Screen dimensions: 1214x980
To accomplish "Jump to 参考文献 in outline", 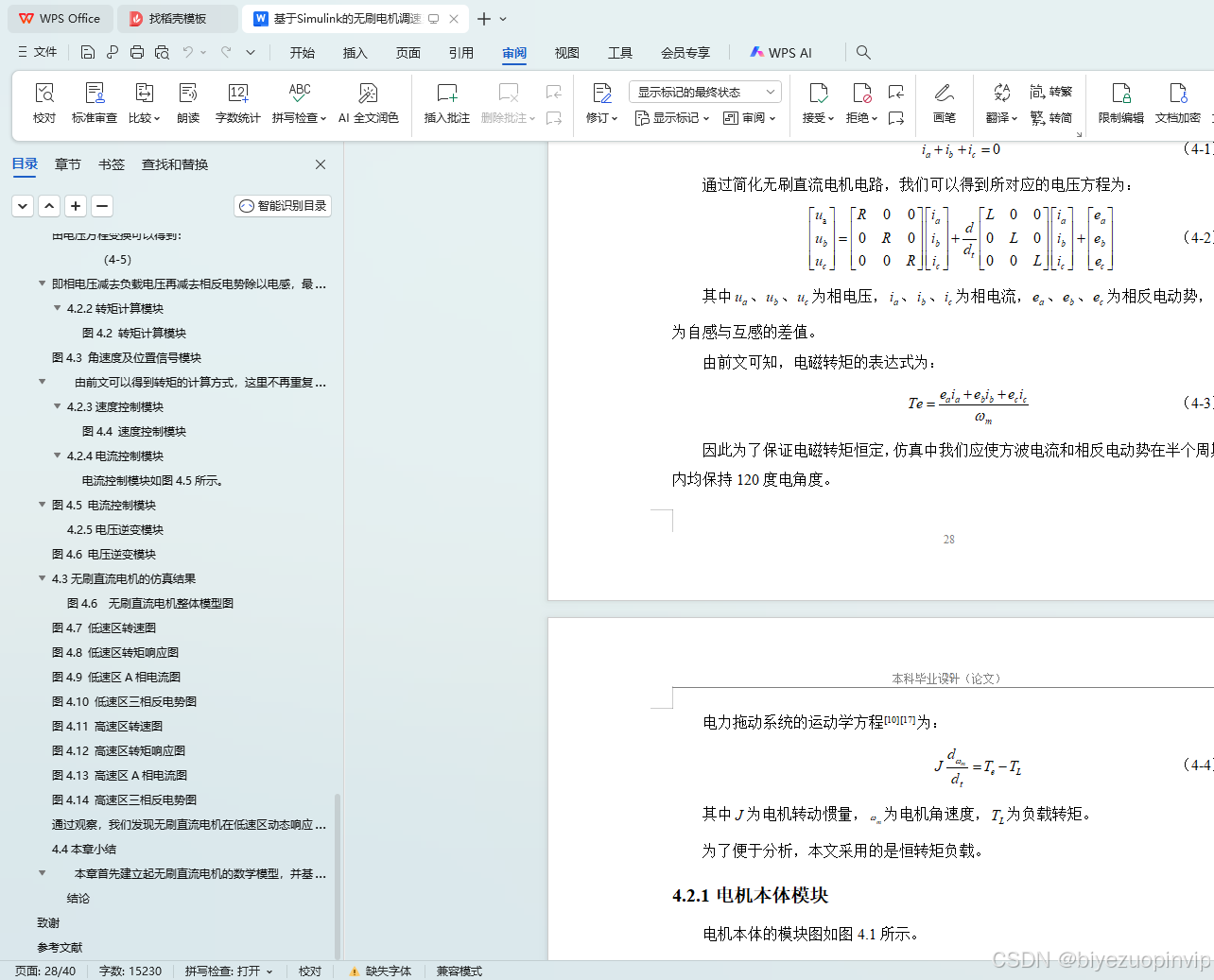I will coord(60,947).
